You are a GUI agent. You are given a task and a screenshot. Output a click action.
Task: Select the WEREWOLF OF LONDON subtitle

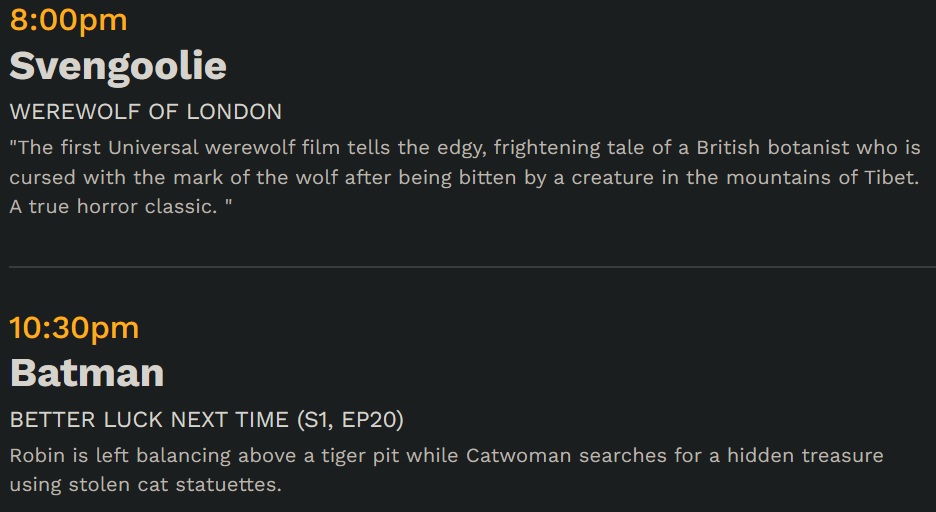[x=146, y=112]
